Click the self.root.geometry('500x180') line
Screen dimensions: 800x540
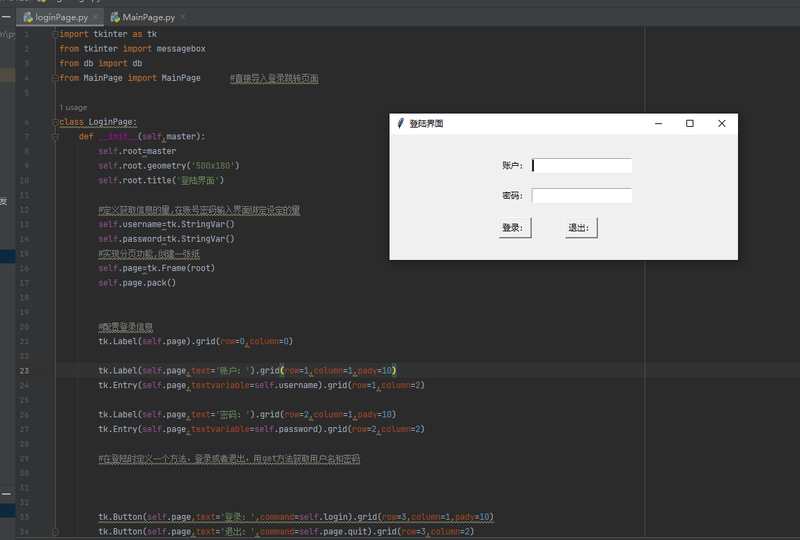(x=169, y=166)
